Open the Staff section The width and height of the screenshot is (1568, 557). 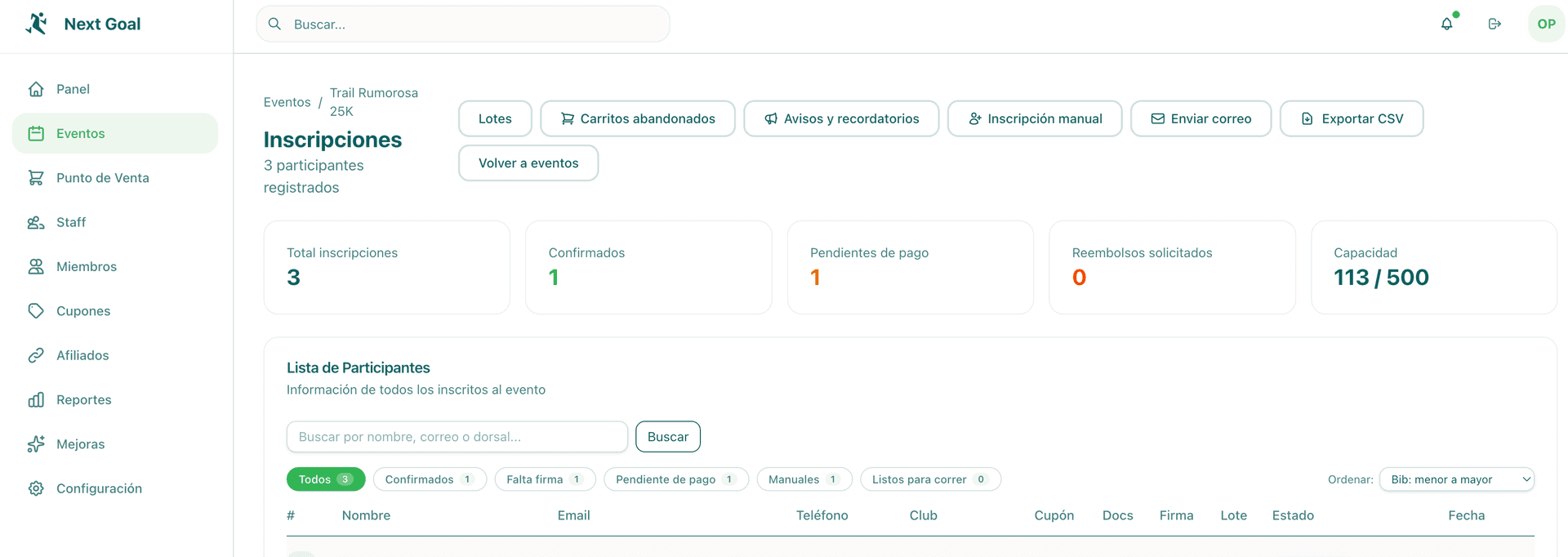(x=115, y=222)
